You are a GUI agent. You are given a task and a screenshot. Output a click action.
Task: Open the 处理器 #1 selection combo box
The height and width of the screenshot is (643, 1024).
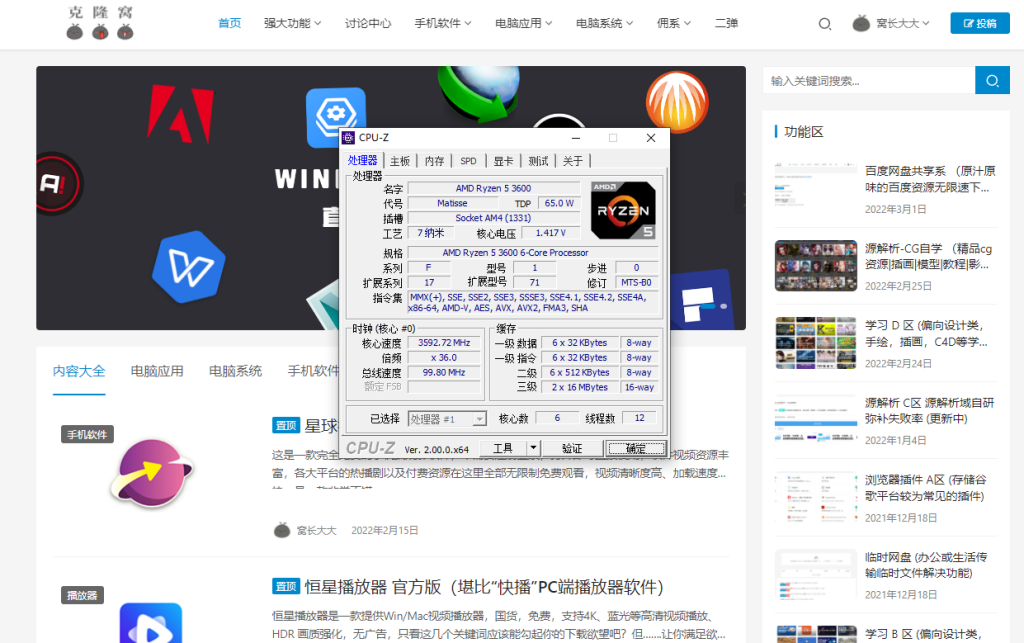447,419
